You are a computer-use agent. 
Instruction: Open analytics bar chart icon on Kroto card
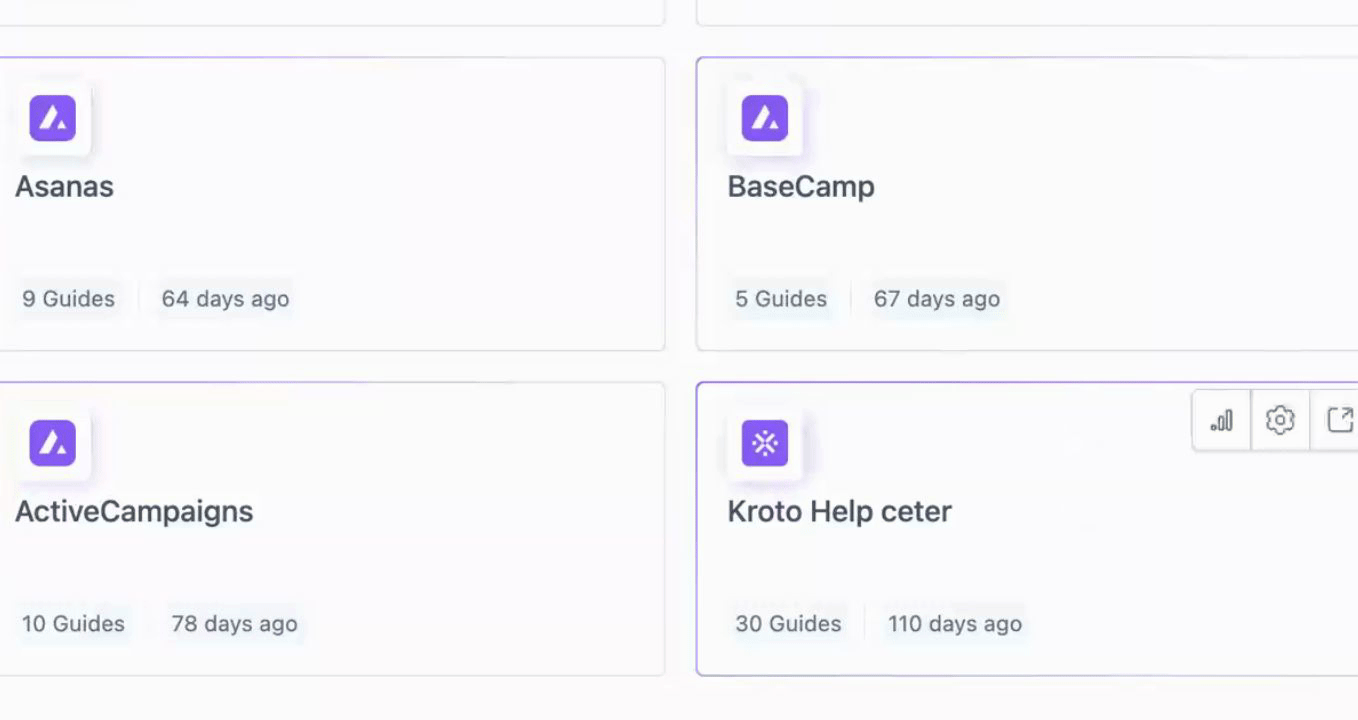click(1222, 420)
